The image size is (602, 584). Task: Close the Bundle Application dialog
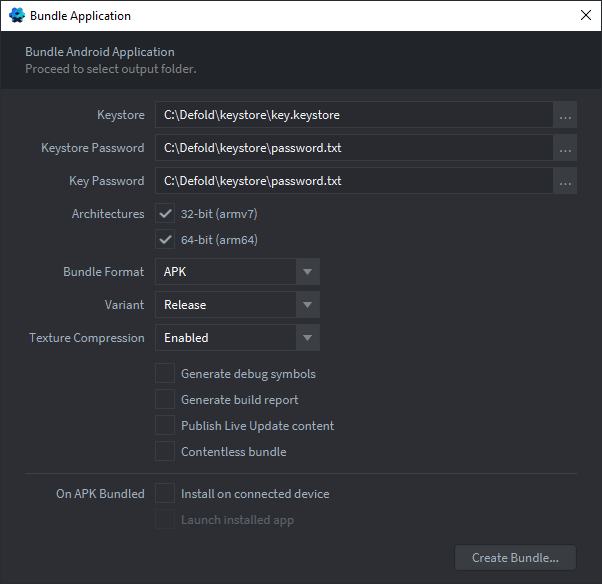pos(585,15)
